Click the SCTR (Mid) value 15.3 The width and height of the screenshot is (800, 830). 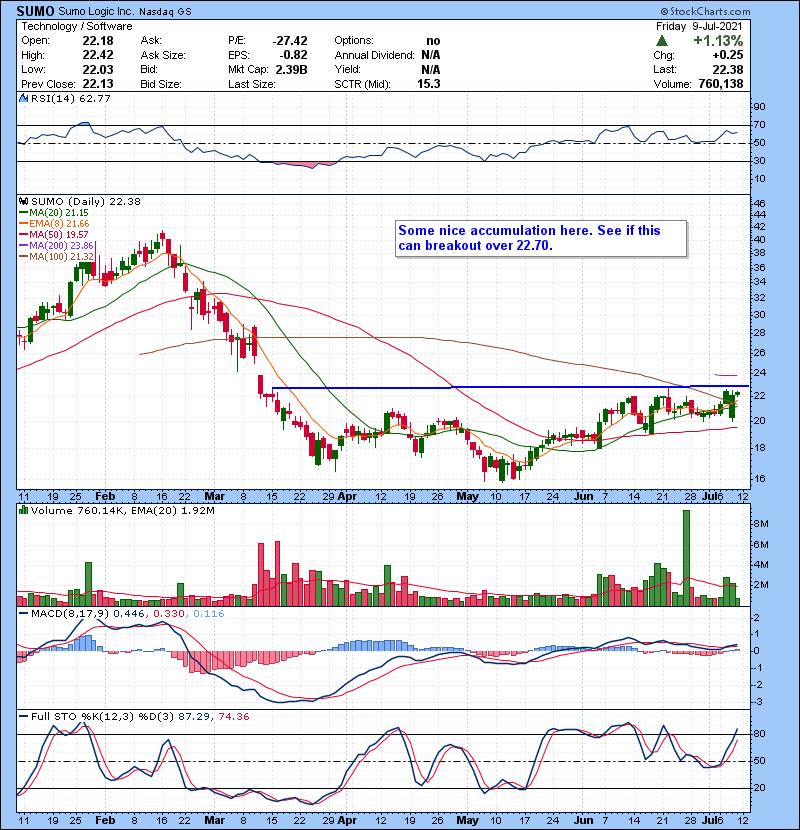click(x=429, y=84)
